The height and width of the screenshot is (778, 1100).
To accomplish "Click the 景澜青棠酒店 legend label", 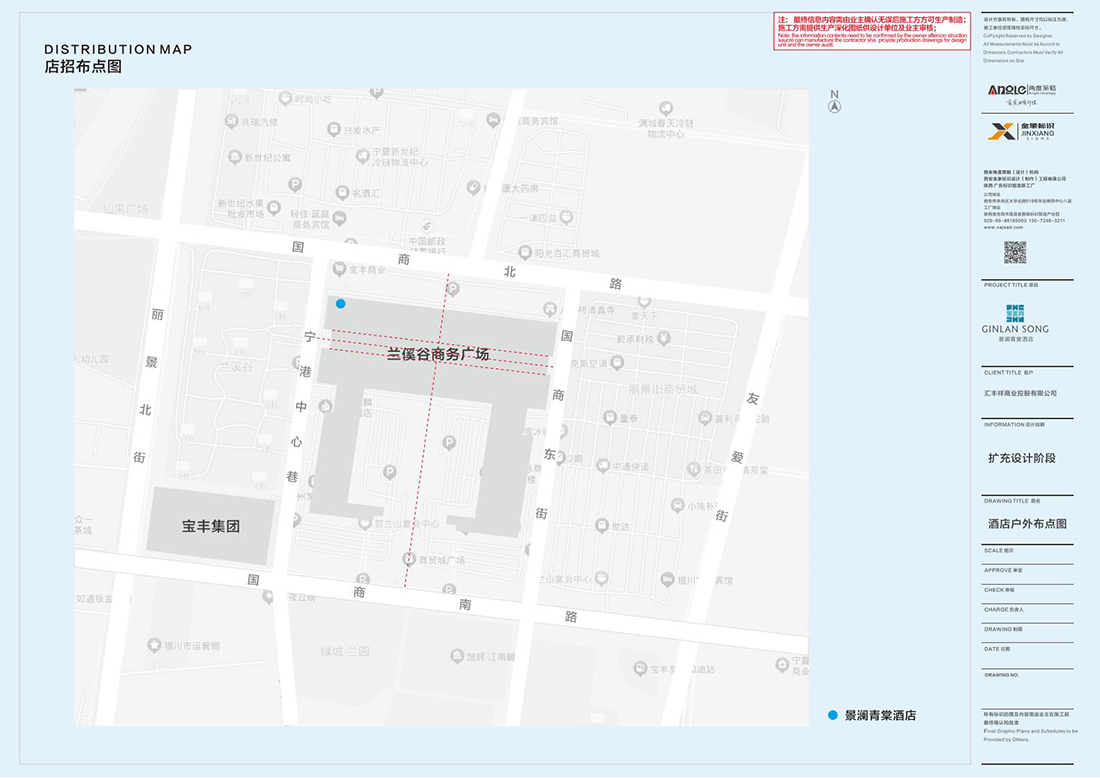I will pyautogui.click(x=880, y=715).
